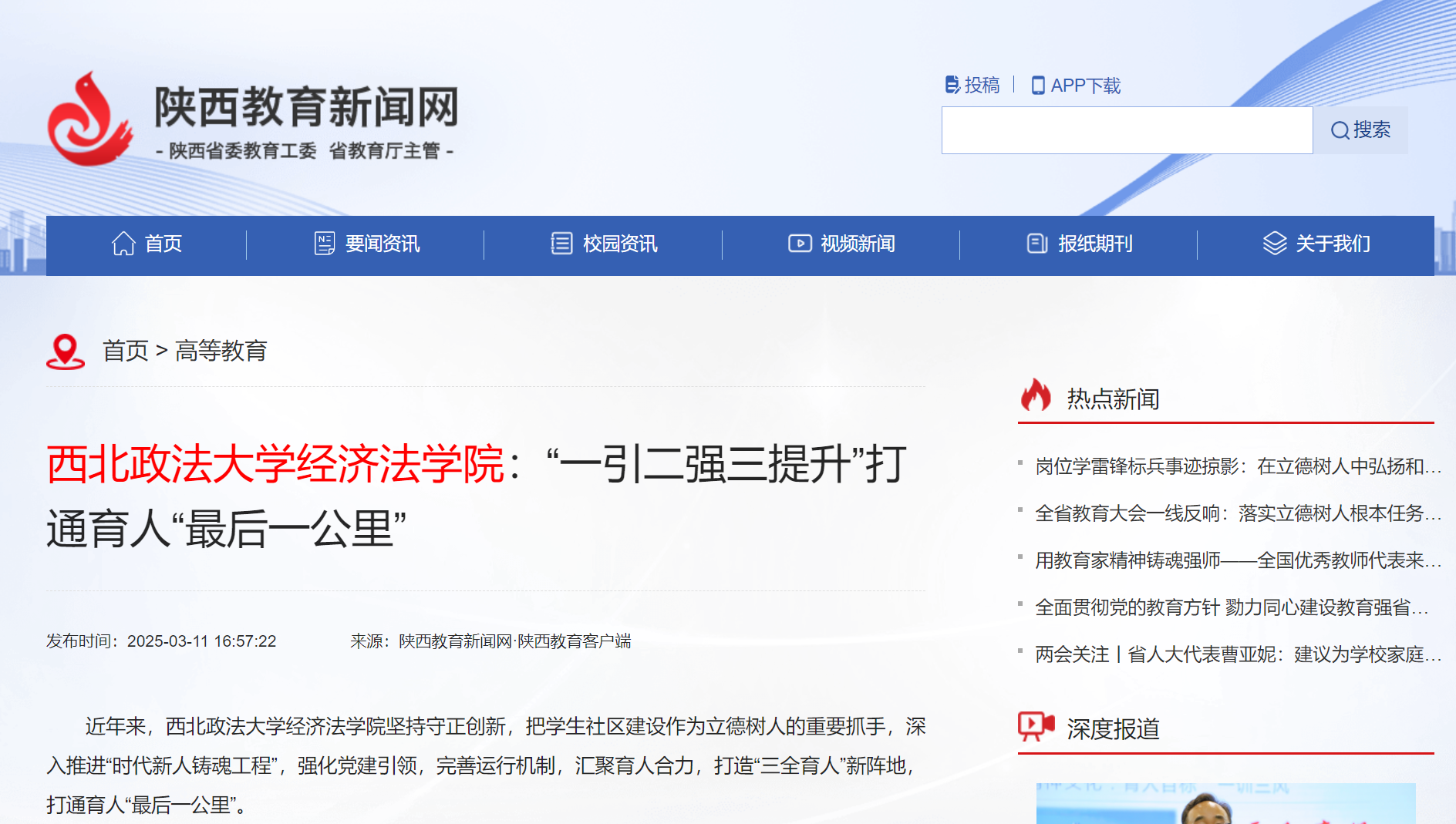Screen dimensions: 1456x824
Task: Open the 深度报道 featured thumbnail image
Action: [x=1225, y=804]
